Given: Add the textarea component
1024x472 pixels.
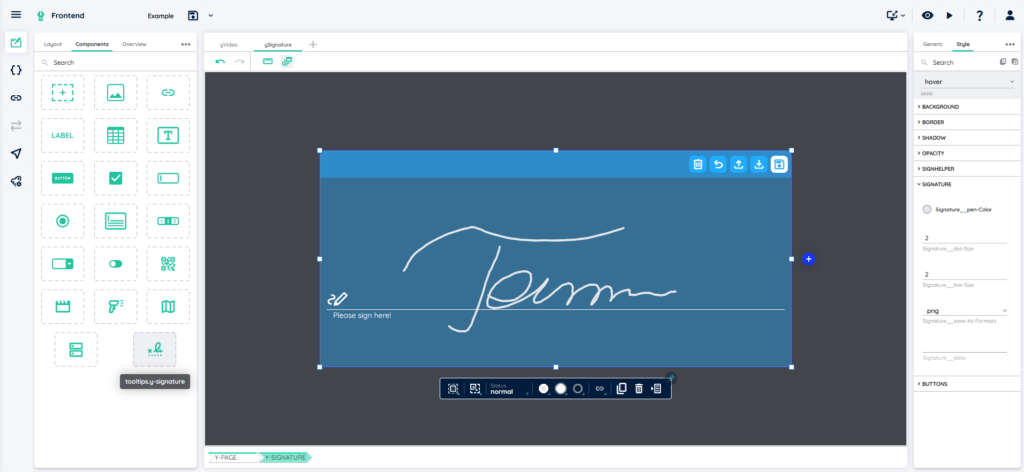Looking at the screenshot, I should tap(116, 221).
